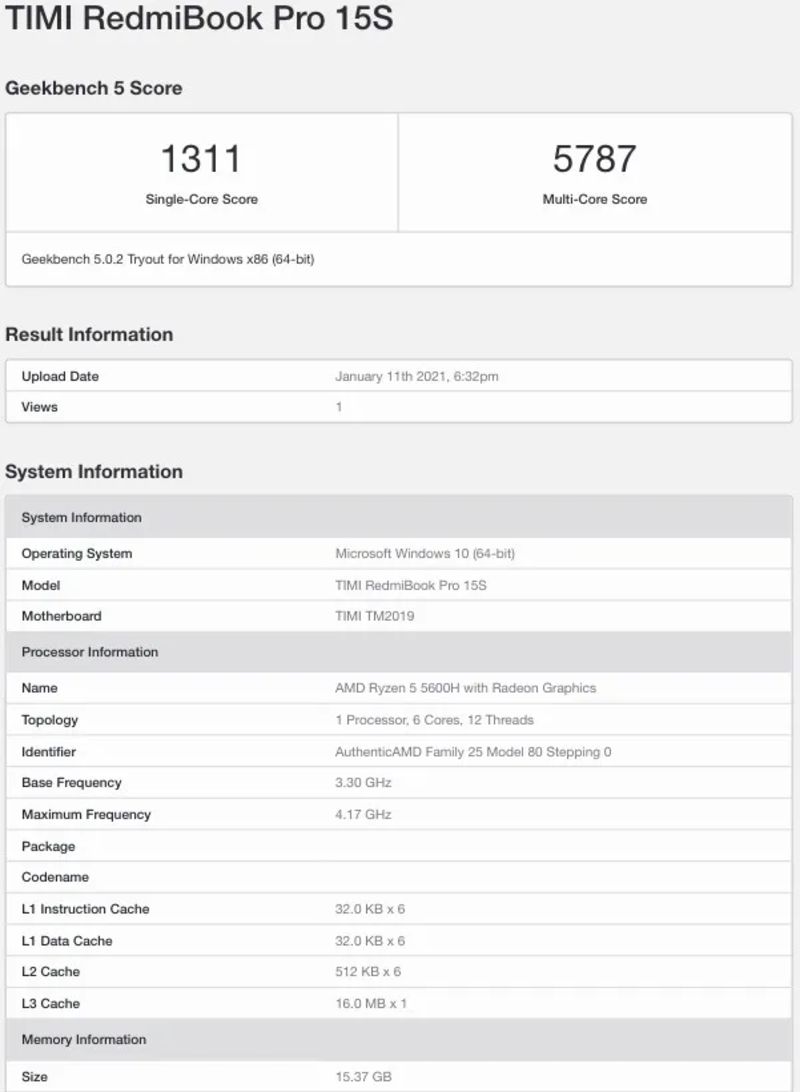Click the 'Geekbench 5 Score' heading
The height and width of the screenshot is (1092, 800).
(x=94, y=88)
